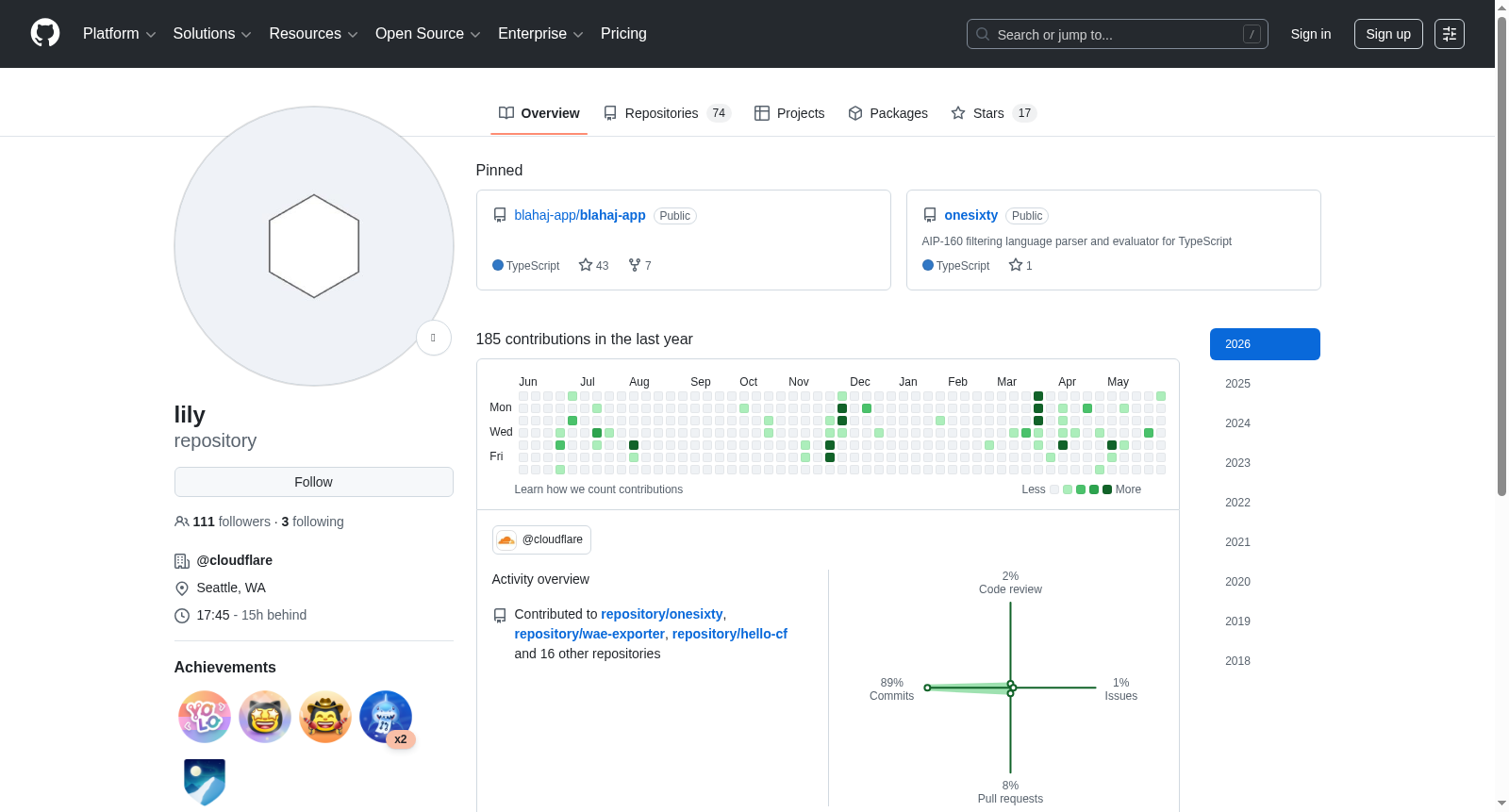Click the Pair Extraordinaire achievement badge with x2
1509x812 pixels.
(386, 717)
